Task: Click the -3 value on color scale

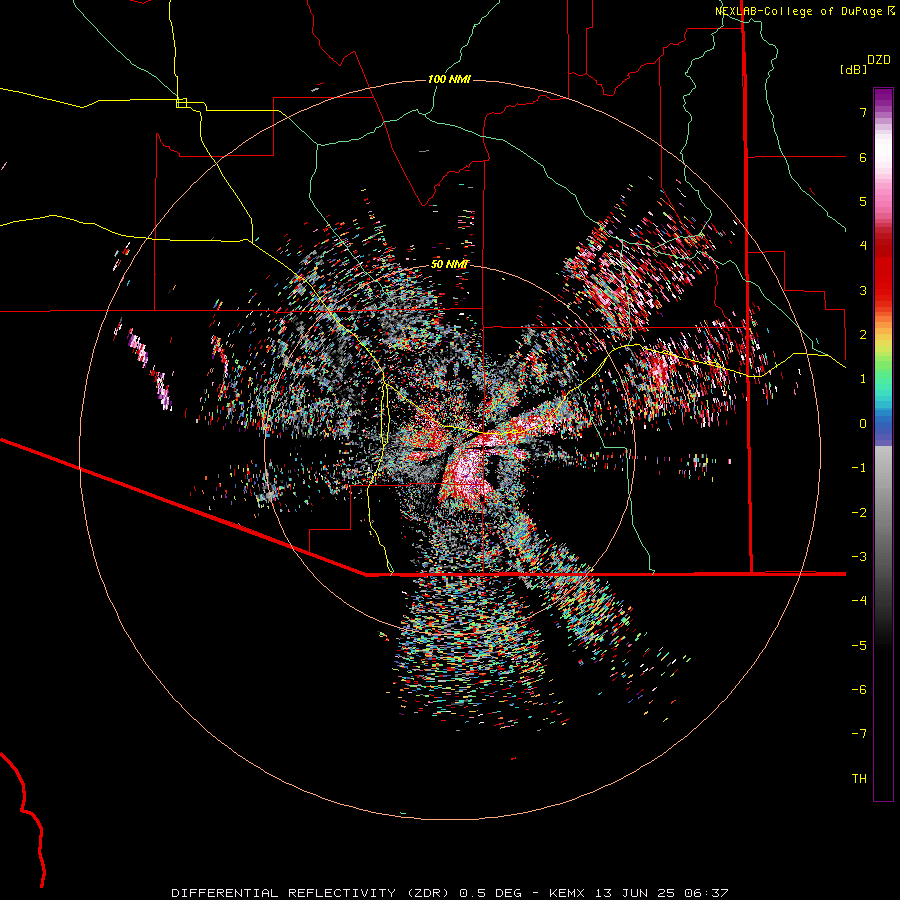Action: click(859, 557)
